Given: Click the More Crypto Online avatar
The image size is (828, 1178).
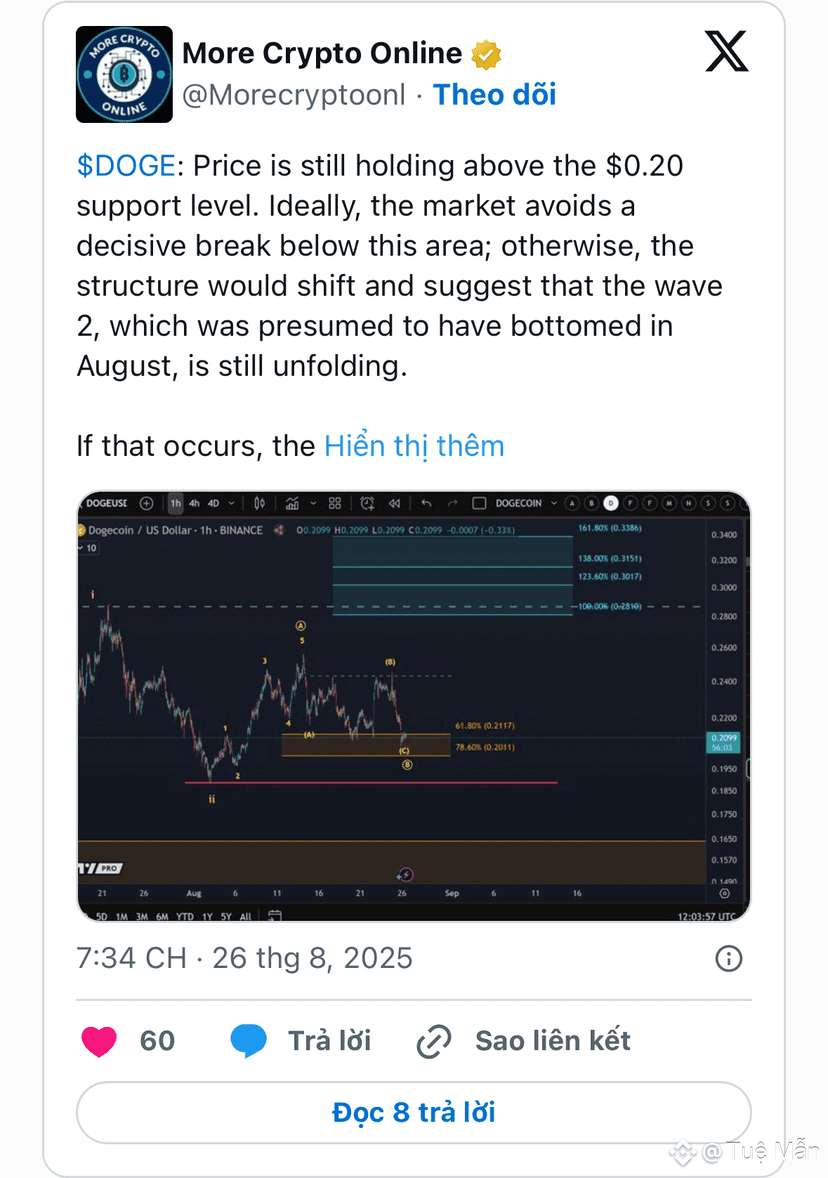Looking at the screenshot, I should point(124,74).
